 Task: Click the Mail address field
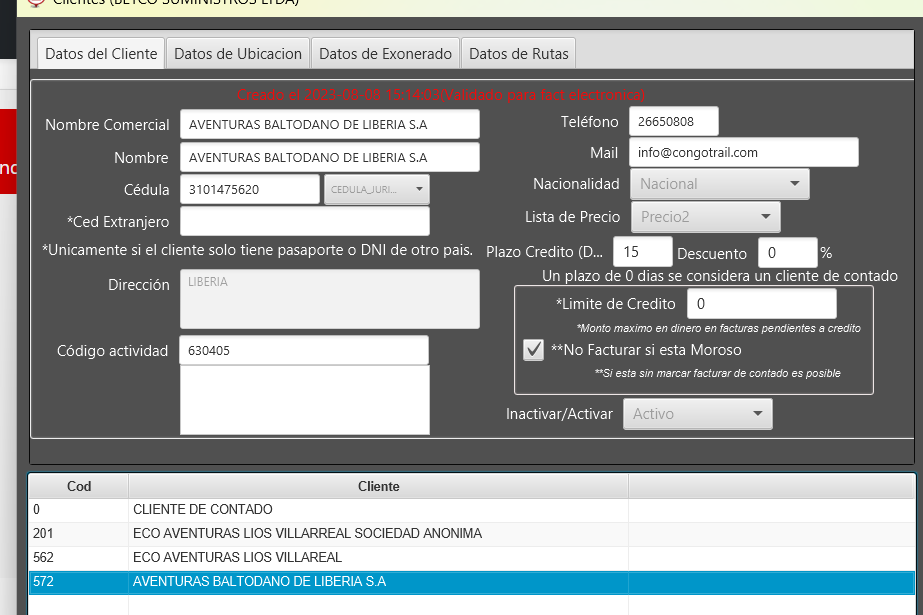[743, 153]
